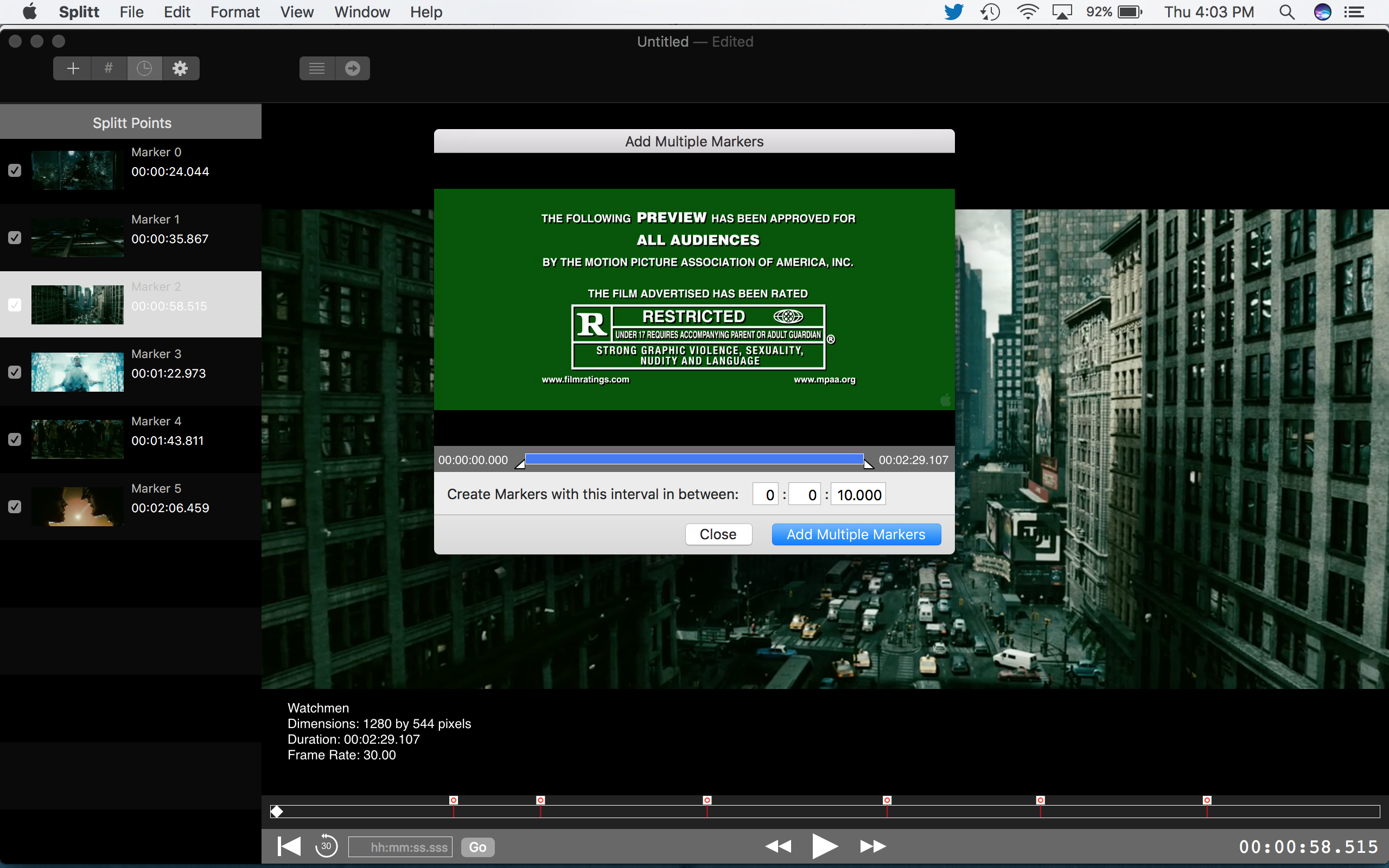Select the Marker 5 thumbnail
Viewport: 1389px width, 868px height.
coord(78,506)
